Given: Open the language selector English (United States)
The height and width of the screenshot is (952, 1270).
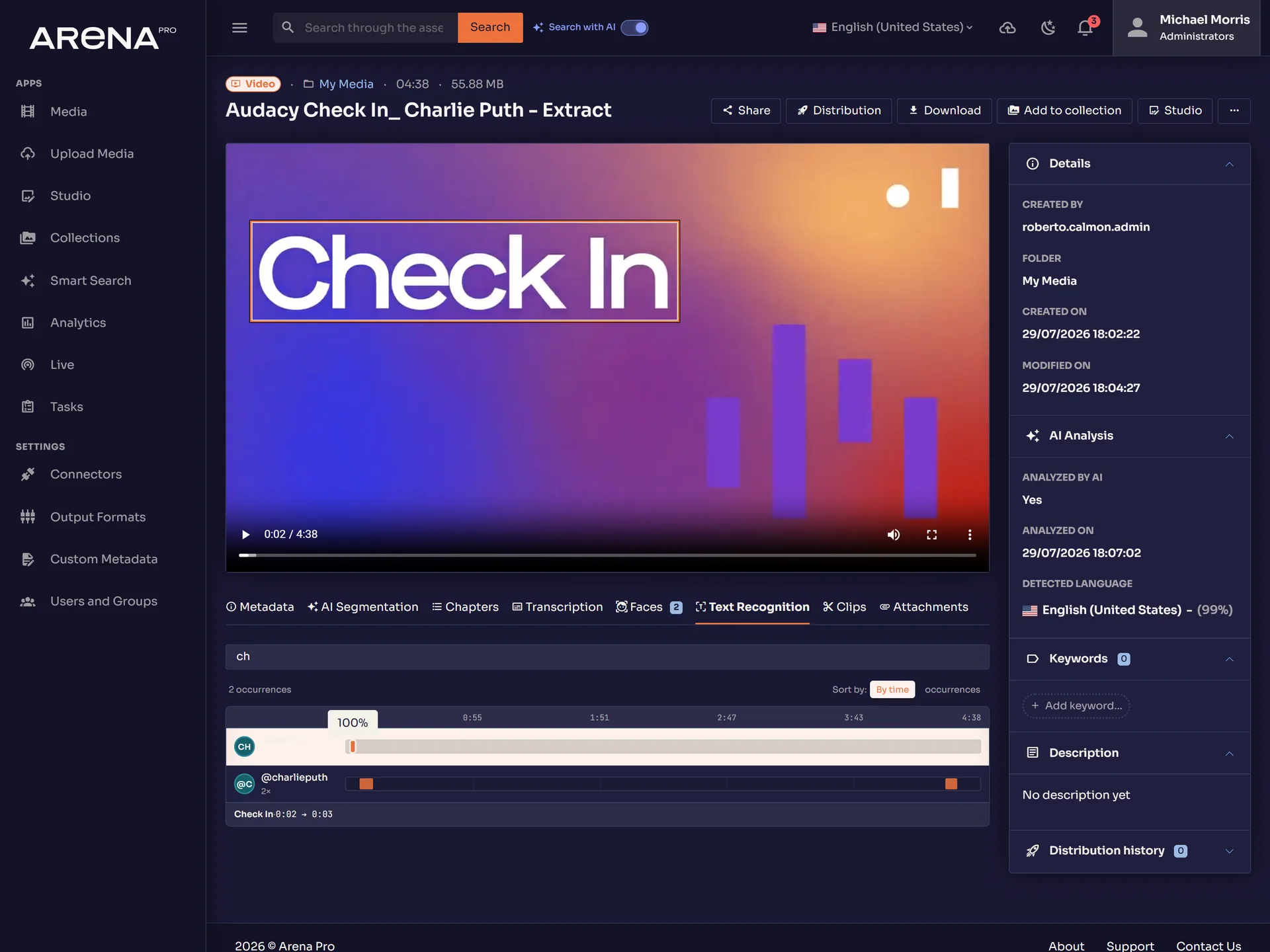Looking at the screenshot, I should [x=893, y=28].
